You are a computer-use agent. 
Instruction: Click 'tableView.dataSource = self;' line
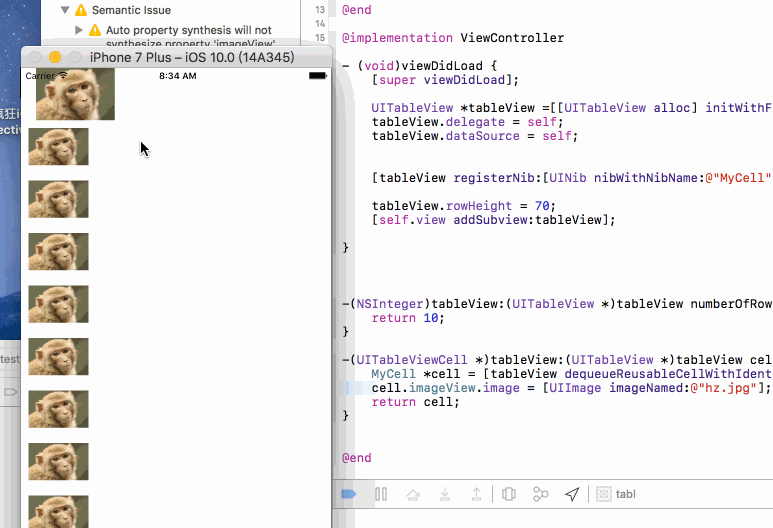pyautogui.click(x=475, y=136)
